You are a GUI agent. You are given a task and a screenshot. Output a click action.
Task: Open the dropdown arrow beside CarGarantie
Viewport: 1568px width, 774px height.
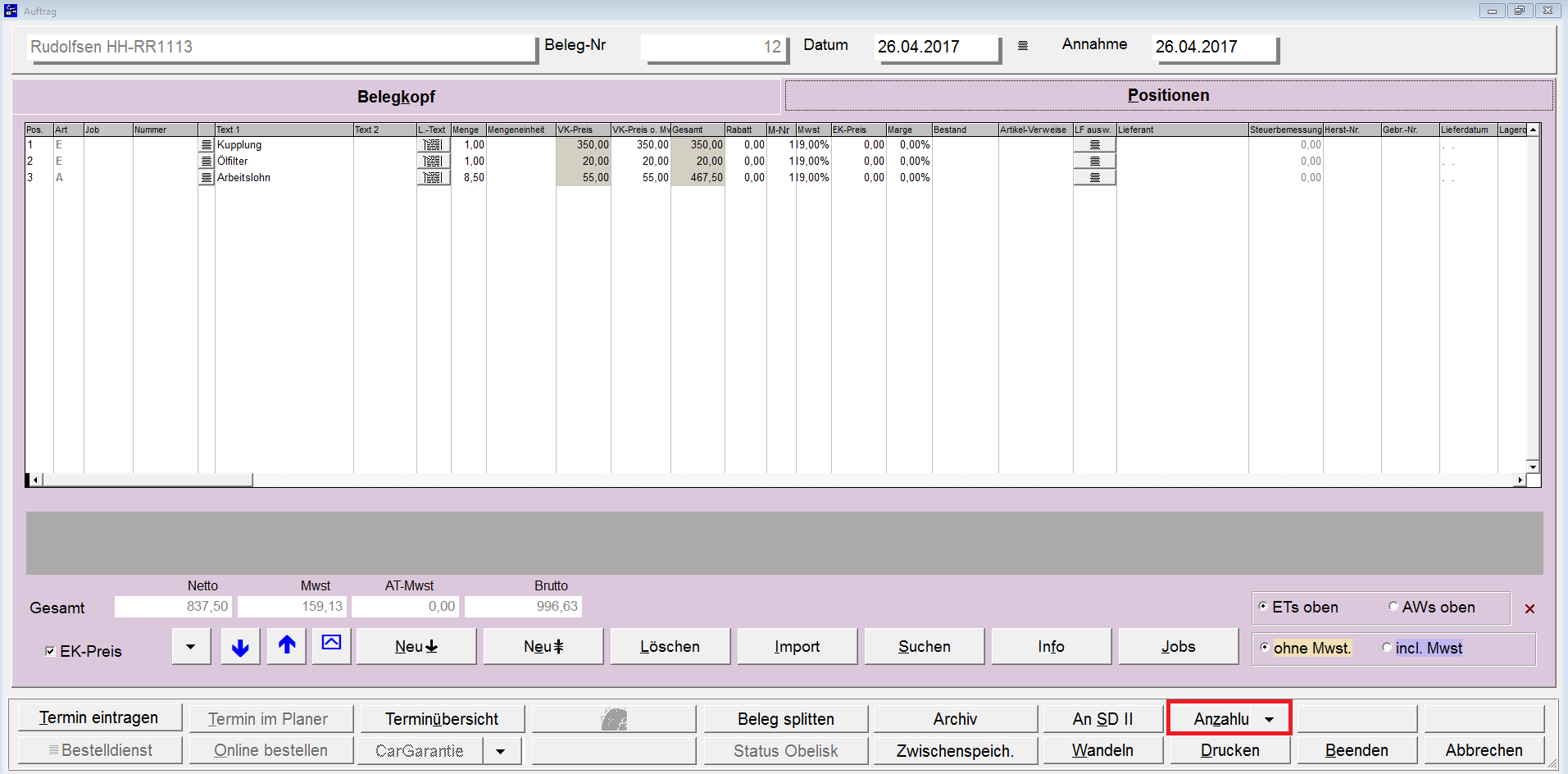pyautogui.click(x=501, y=750)
